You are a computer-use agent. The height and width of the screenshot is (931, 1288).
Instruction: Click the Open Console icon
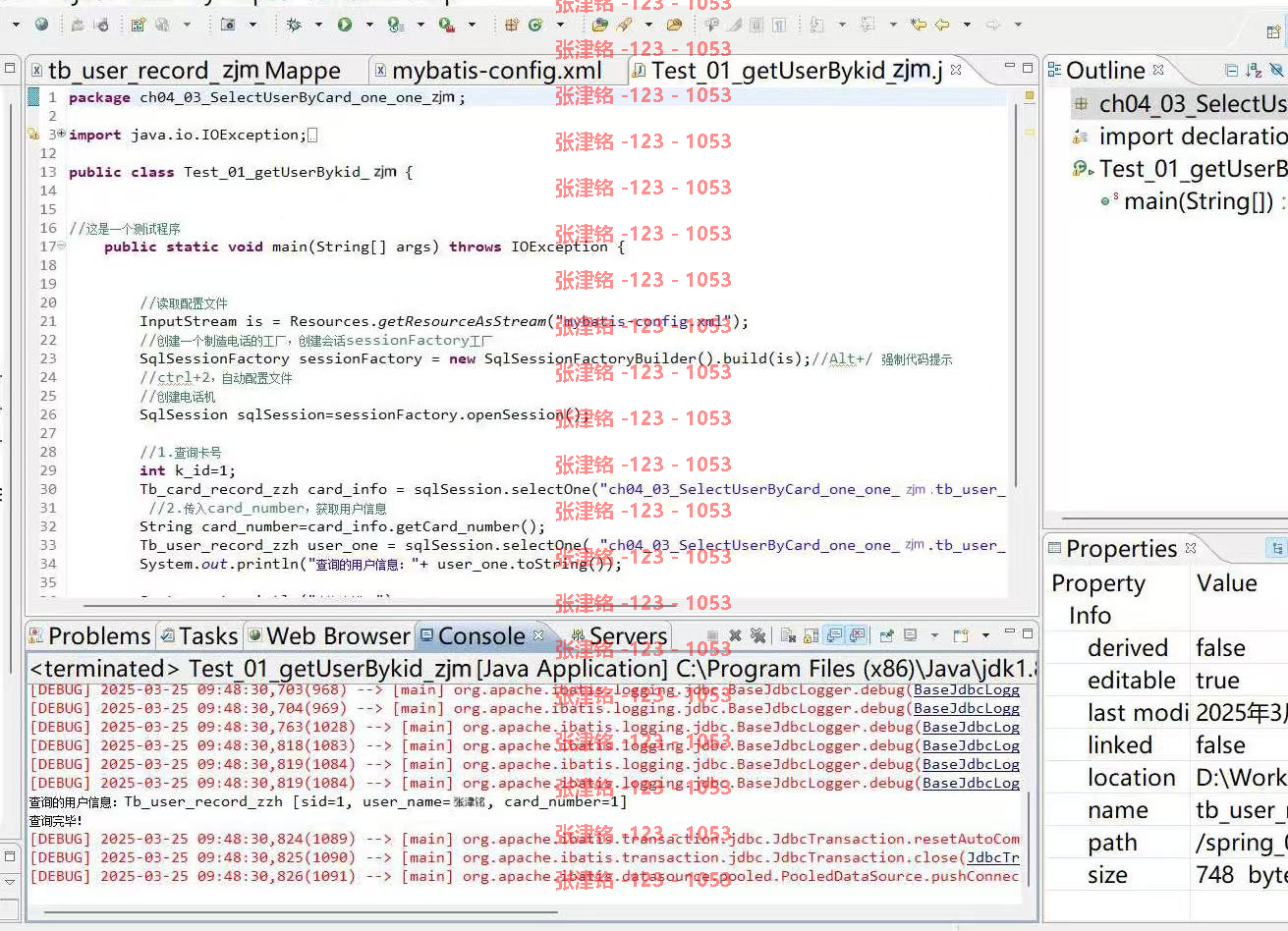pyautogui.click(x=961, y=635)
